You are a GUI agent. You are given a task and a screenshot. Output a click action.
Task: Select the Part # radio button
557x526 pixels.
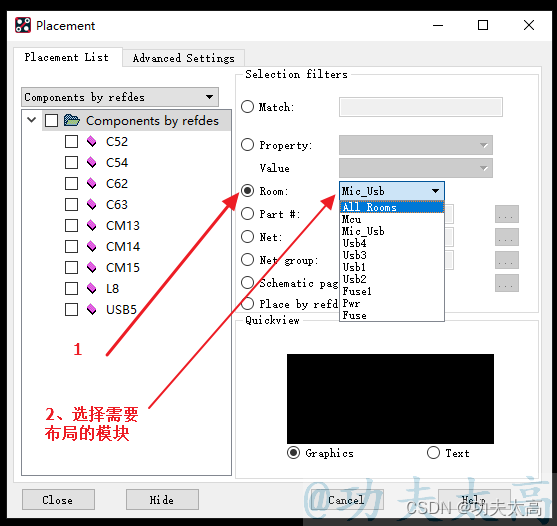coord(248,214)
